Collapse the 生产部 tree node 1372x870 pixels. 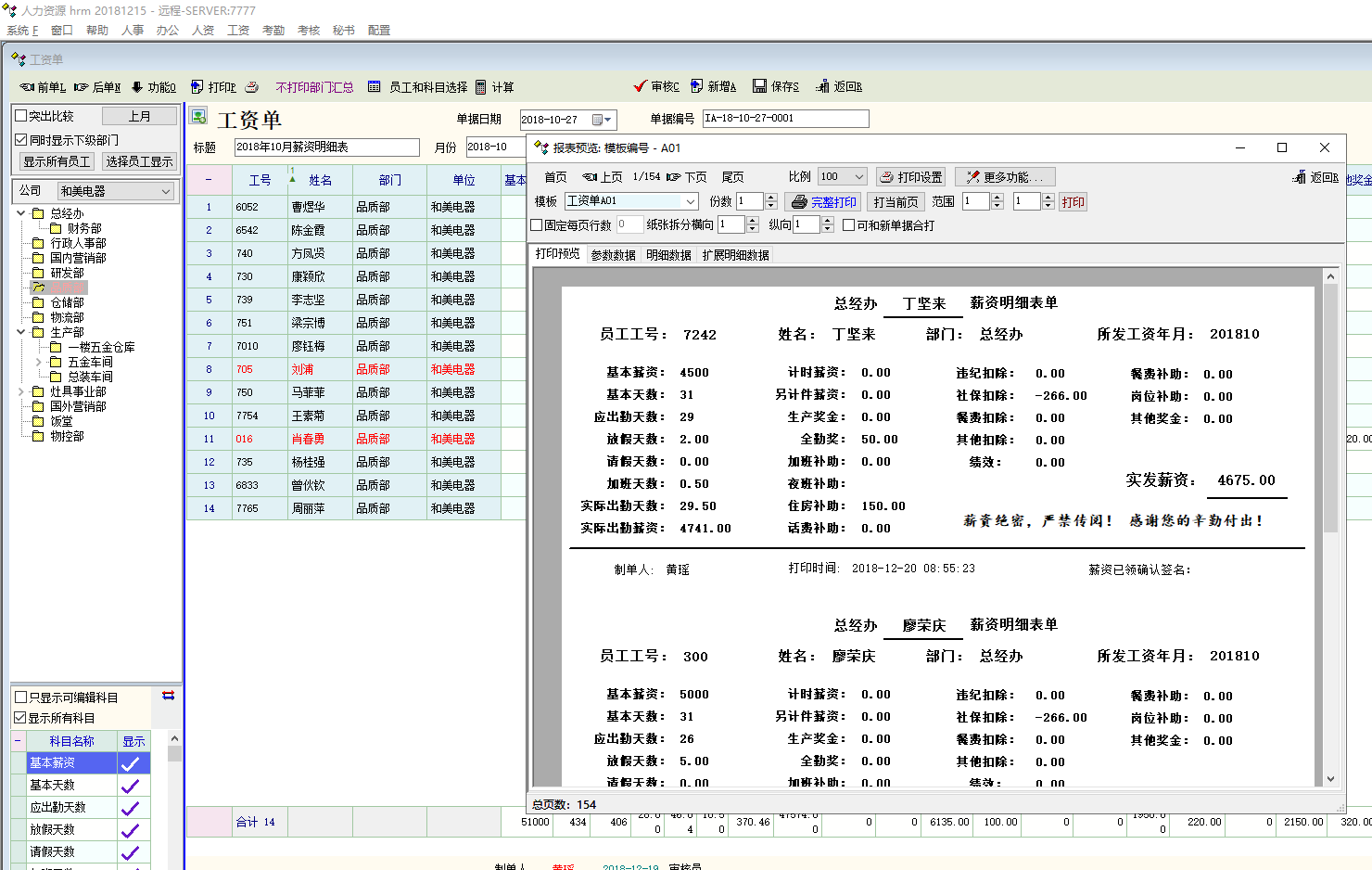point(21,332)
